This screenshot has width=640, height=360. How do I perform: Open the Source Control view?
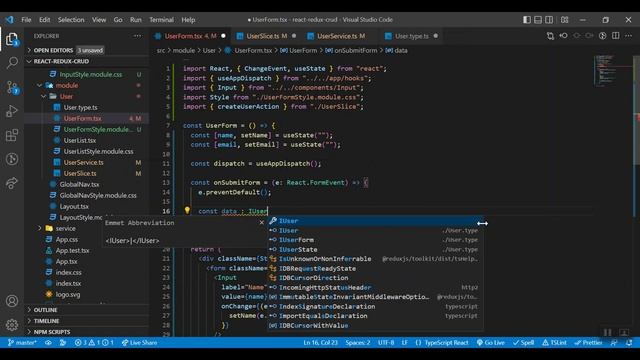click(x=12, y=87)
